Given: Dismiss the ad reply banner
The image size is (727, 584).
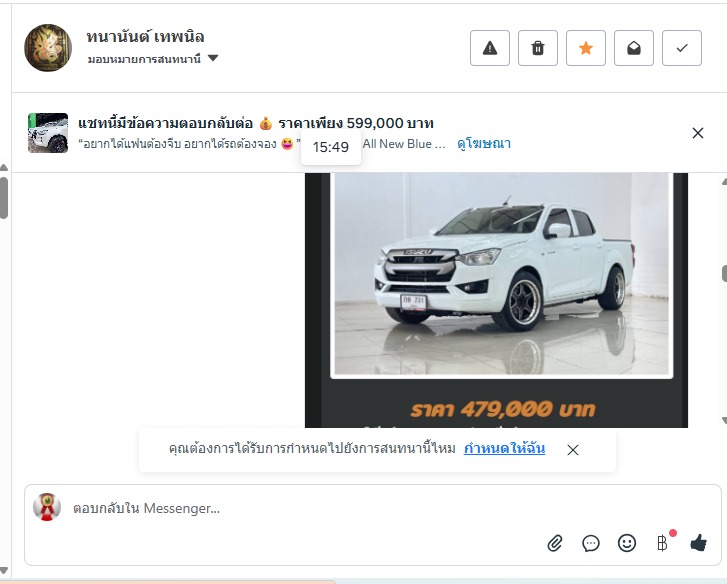Looking at the screenshot, I should pyautogui.click(x=697, y=133).
